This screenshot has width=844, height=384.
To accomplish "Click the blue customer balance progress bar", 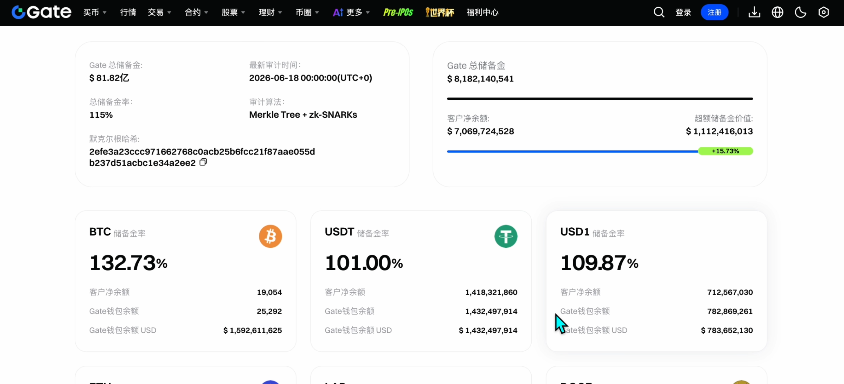I will pyautogui.click(x=572, y=151).
